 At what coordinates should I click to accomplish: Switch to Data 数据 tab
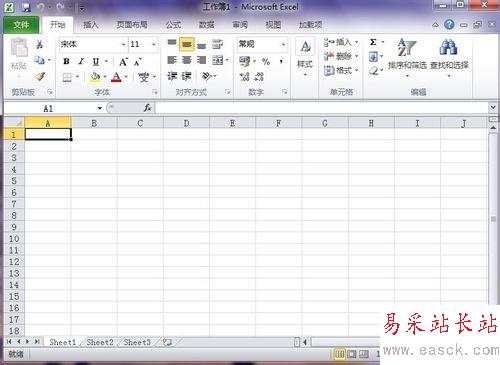206,25
